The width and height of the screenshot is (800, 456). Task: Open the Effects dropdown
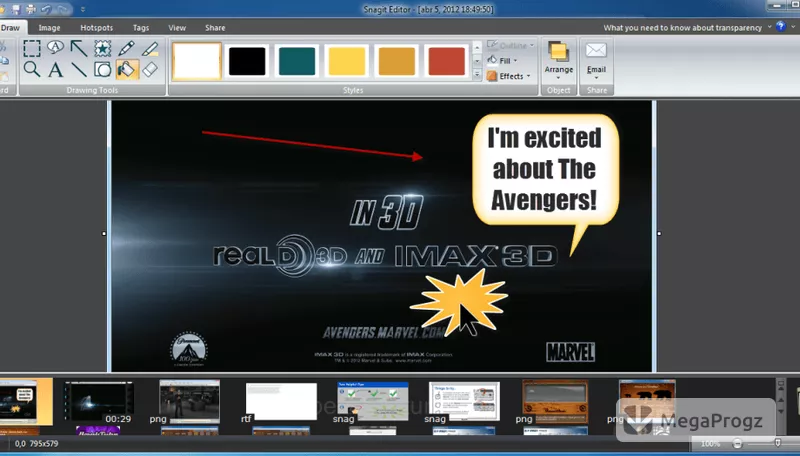pos(509,76)
